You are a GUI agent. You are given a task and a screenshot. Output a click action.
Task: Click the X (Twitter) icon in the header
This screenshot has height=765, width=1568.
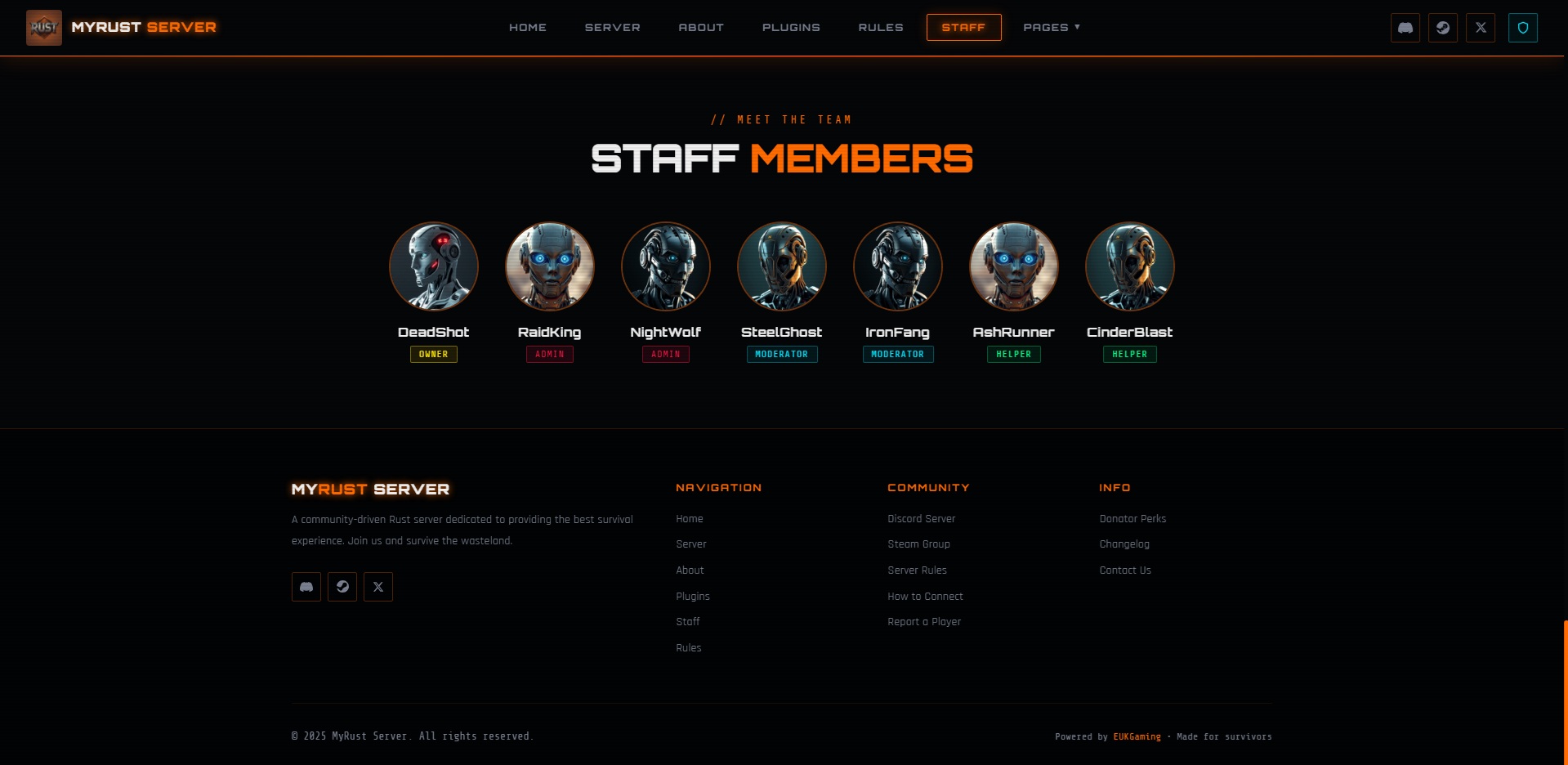click(x=1480, y=28)
